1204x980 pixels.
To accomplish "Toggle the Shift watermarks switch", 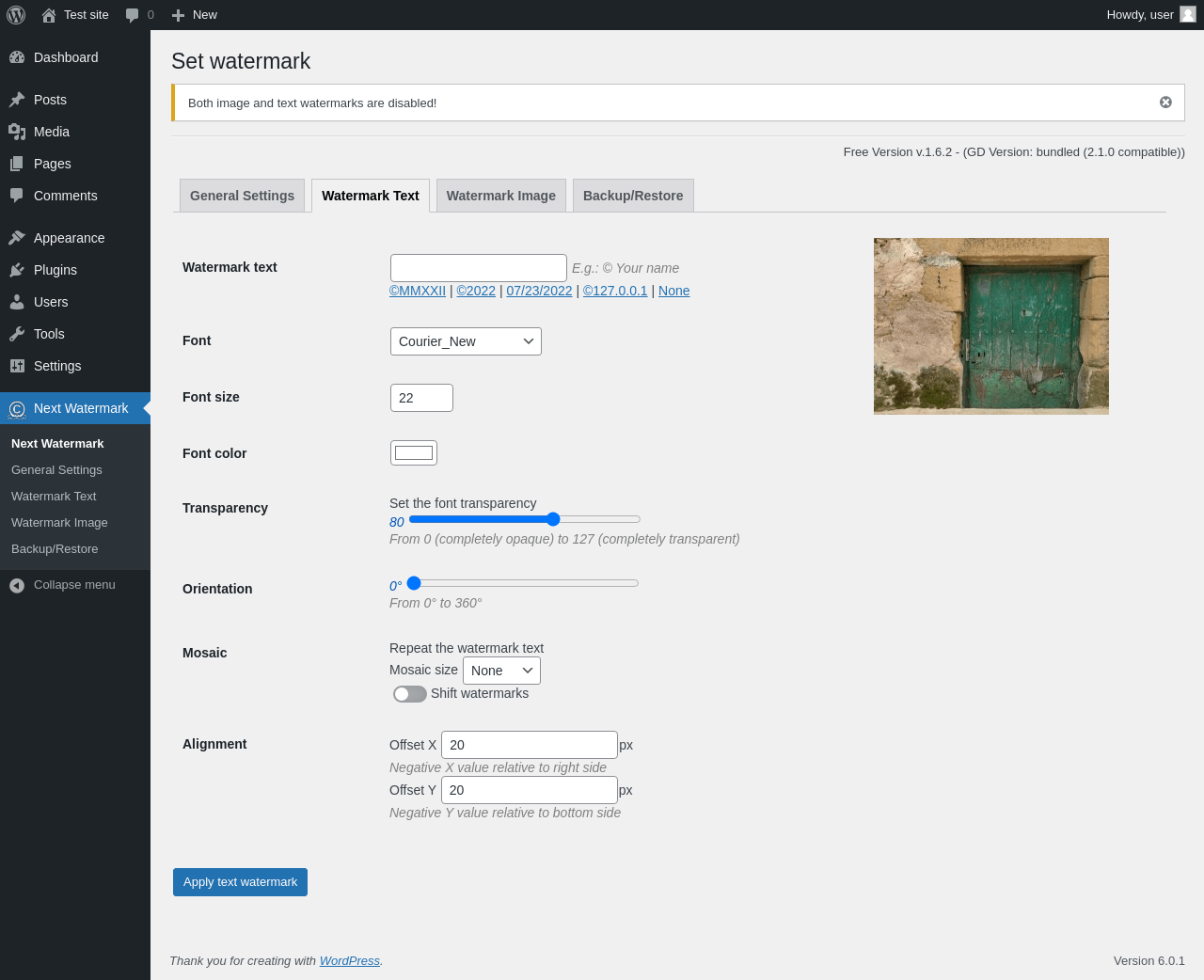I will pos(410,694).
